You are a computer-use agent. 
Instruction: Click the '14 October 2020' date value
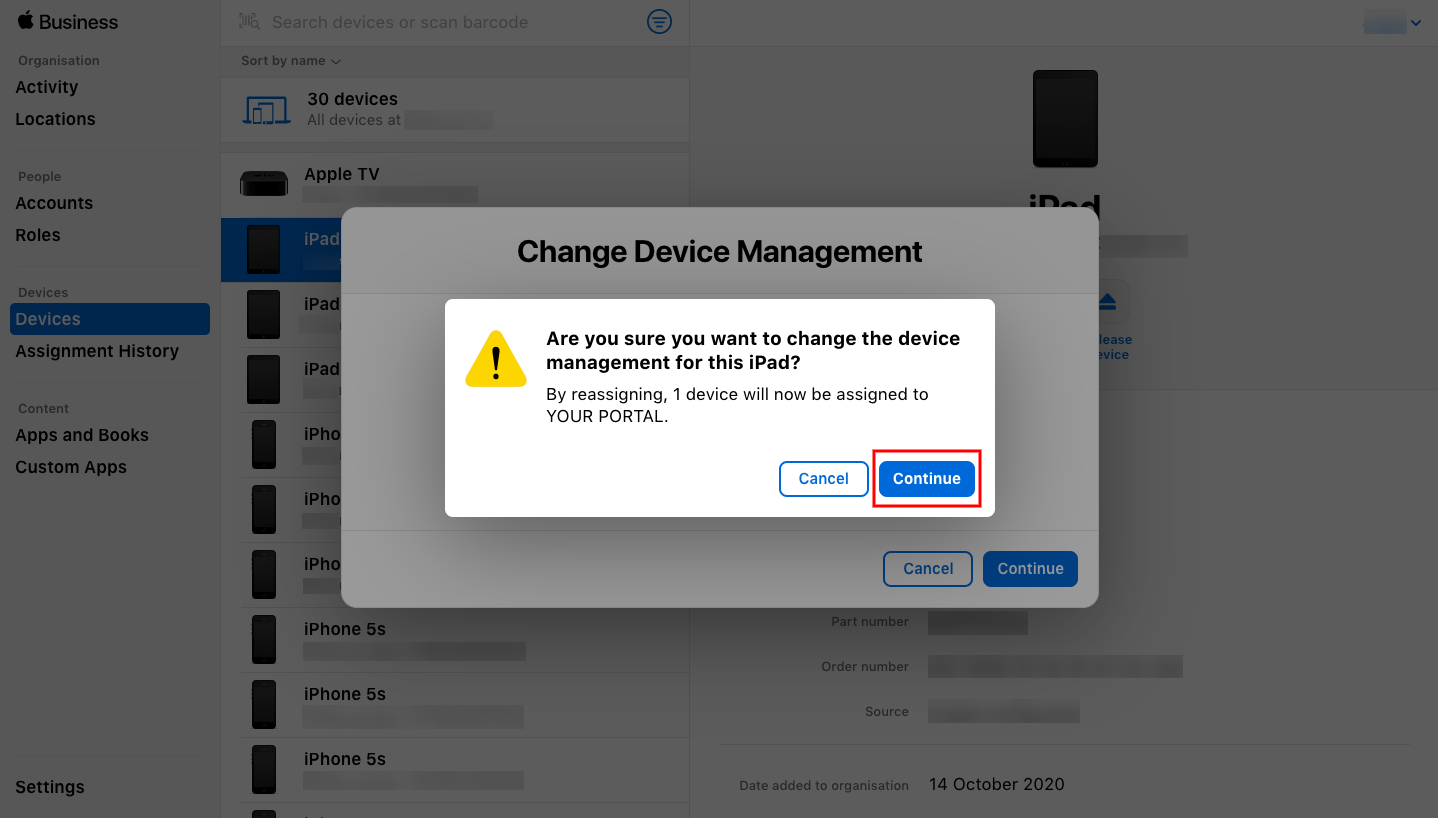click(x=997, y=784)
